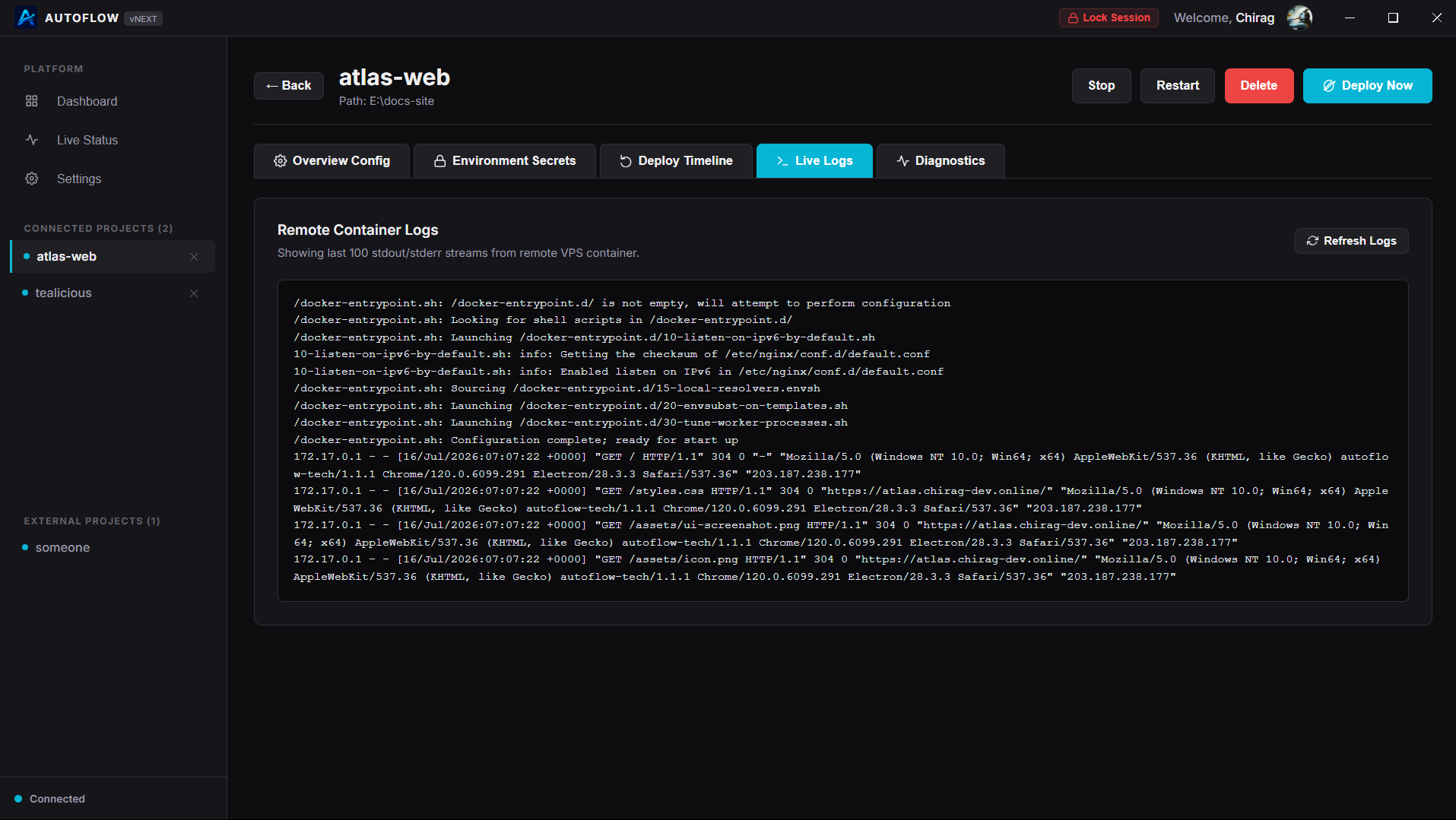Click the 'PLATFORM' section header
The width and height of the screenshot is (1456, 820).
(x=53, y=69)
